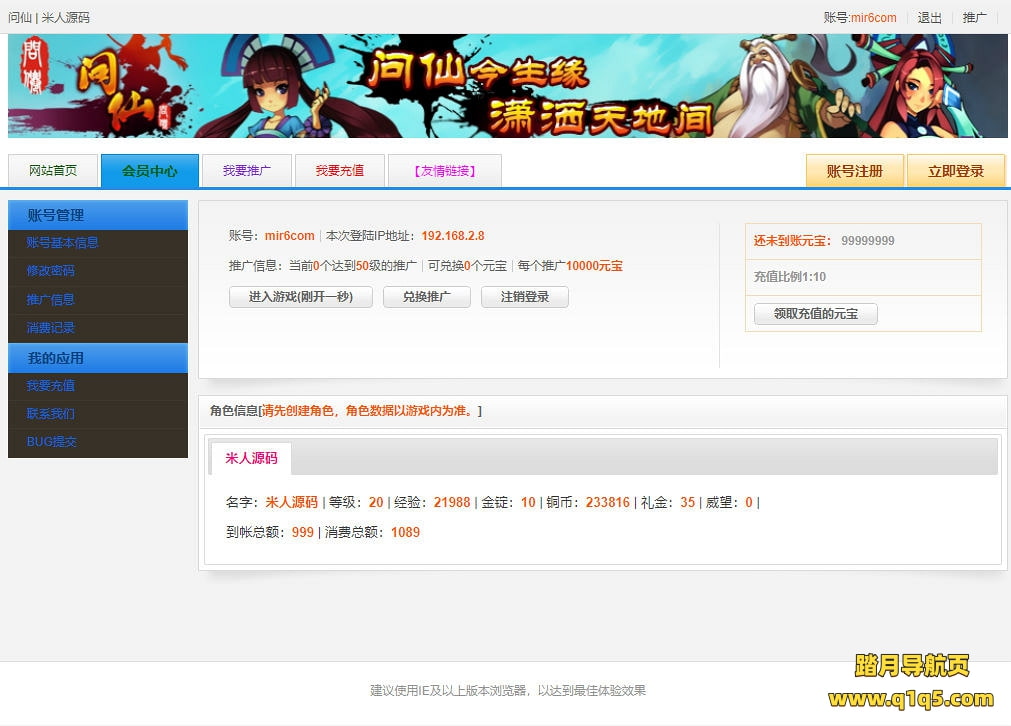Select 联系我们 in the sidebar
This screenshot has width=1011, height=726.
point(50,414)
